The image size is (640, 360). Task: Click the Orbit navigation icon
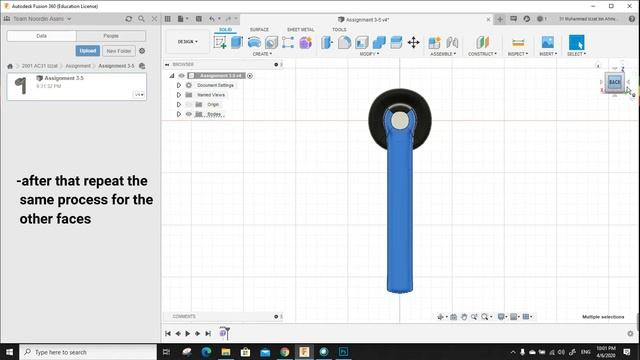point(440,317)
